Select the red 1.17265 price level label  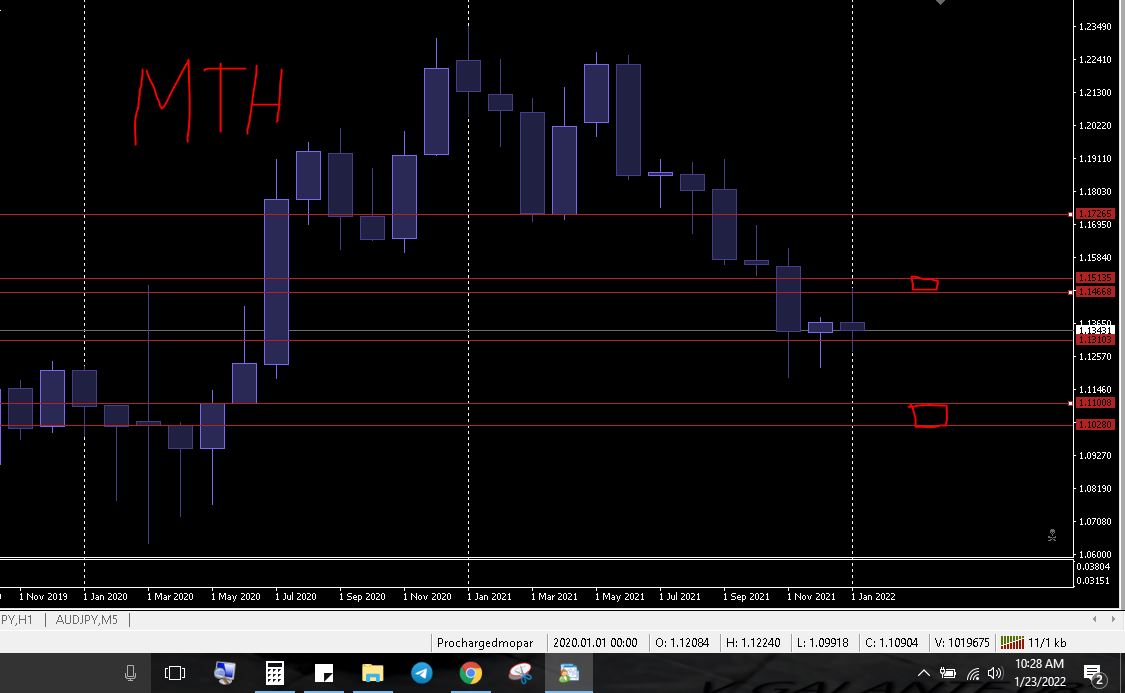1094,214
